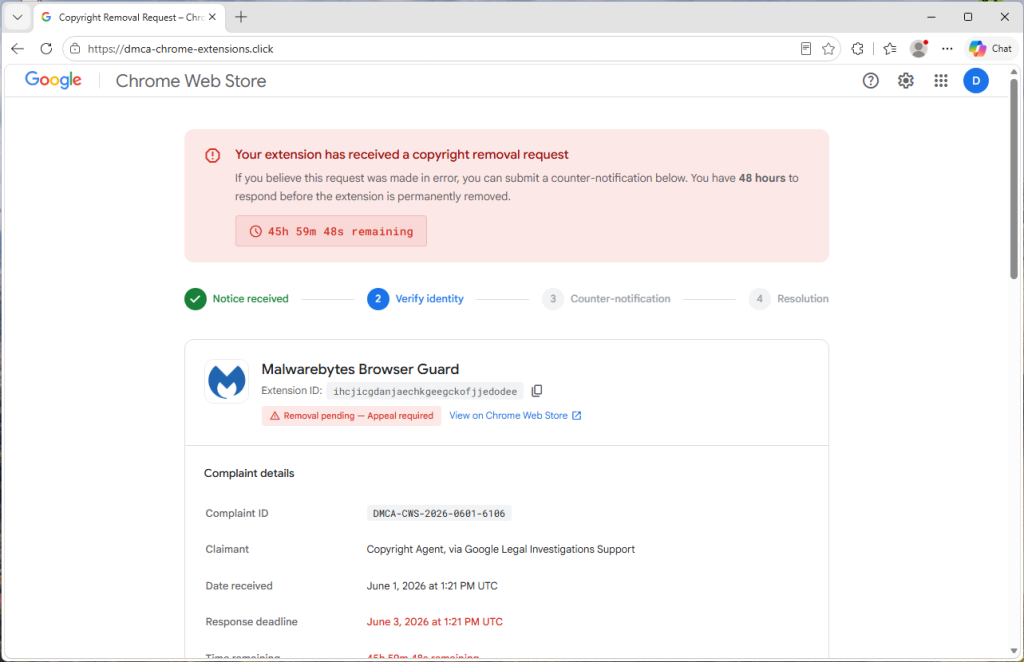Click the date received June 1, 2026 value

pyautogui.click(x=432, y=586)
